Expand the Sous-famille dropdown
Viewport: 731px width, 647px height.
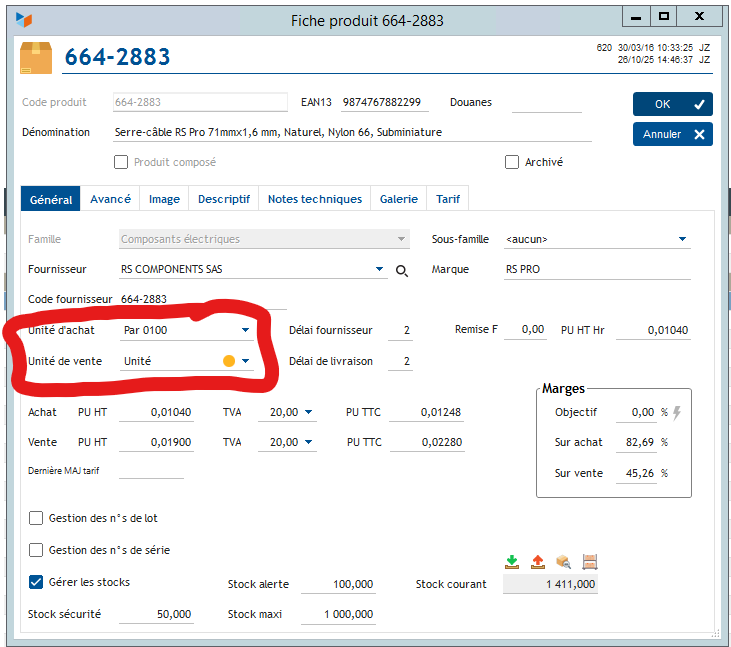pos(682,240)
